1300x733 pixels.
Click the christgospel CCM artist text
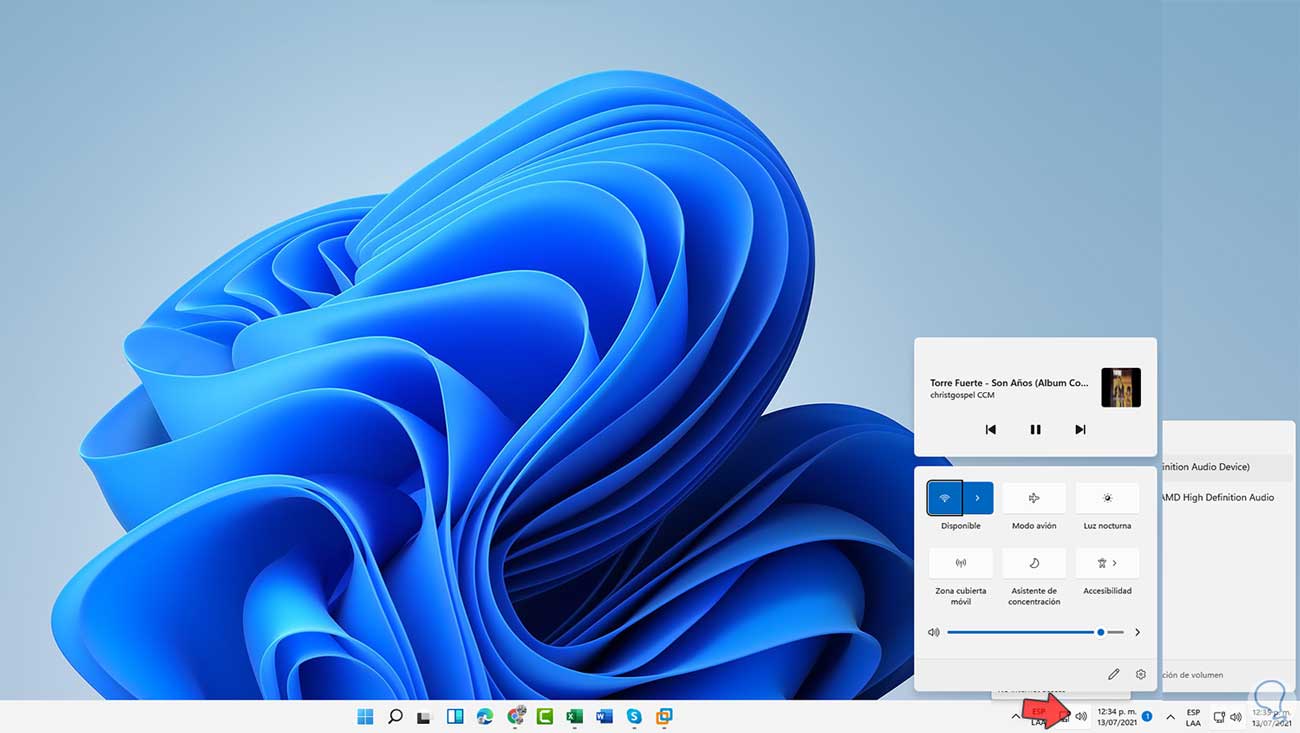962,396
